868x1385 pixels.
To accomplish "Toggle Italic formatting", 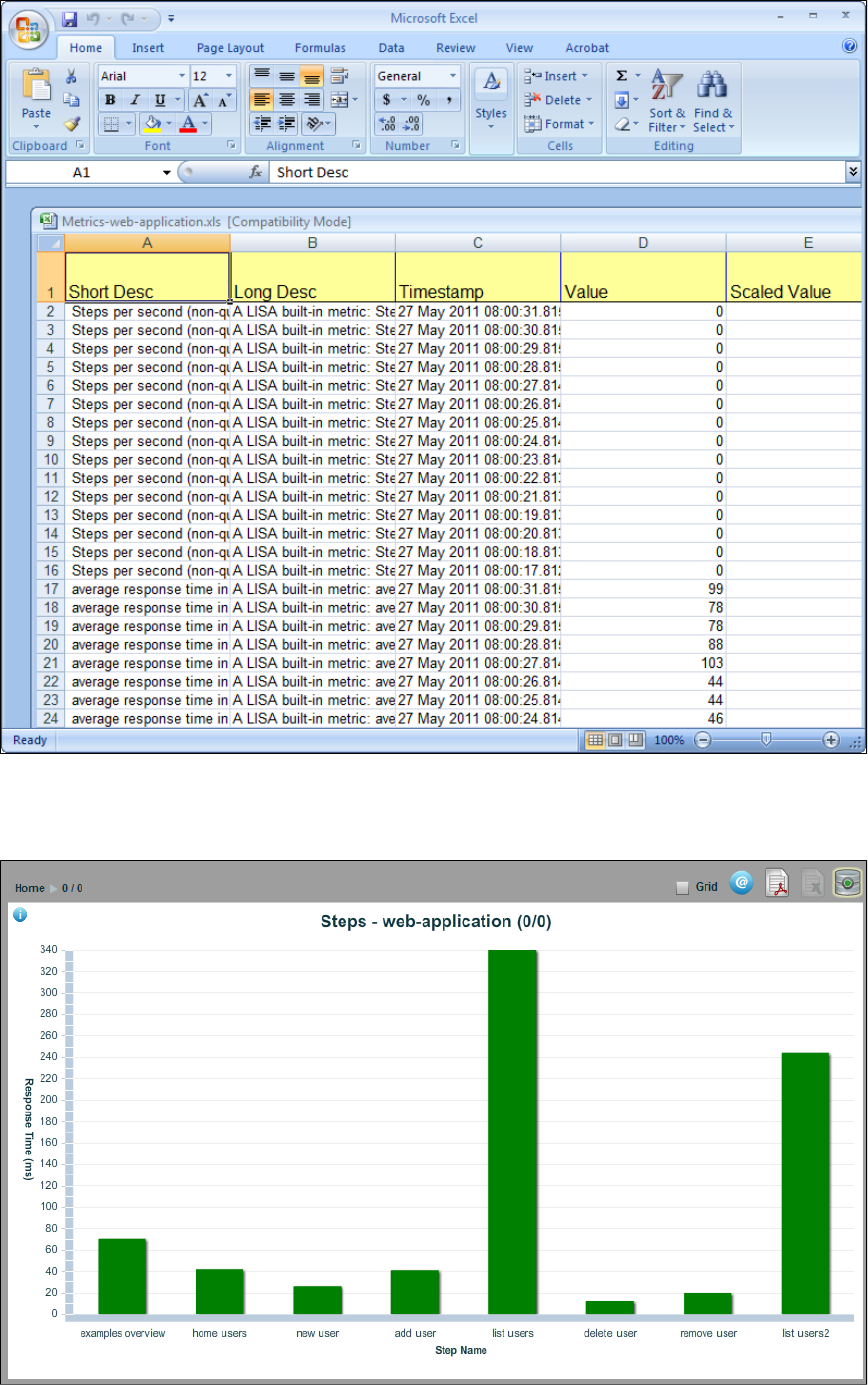I will click(x=135, y=100).
